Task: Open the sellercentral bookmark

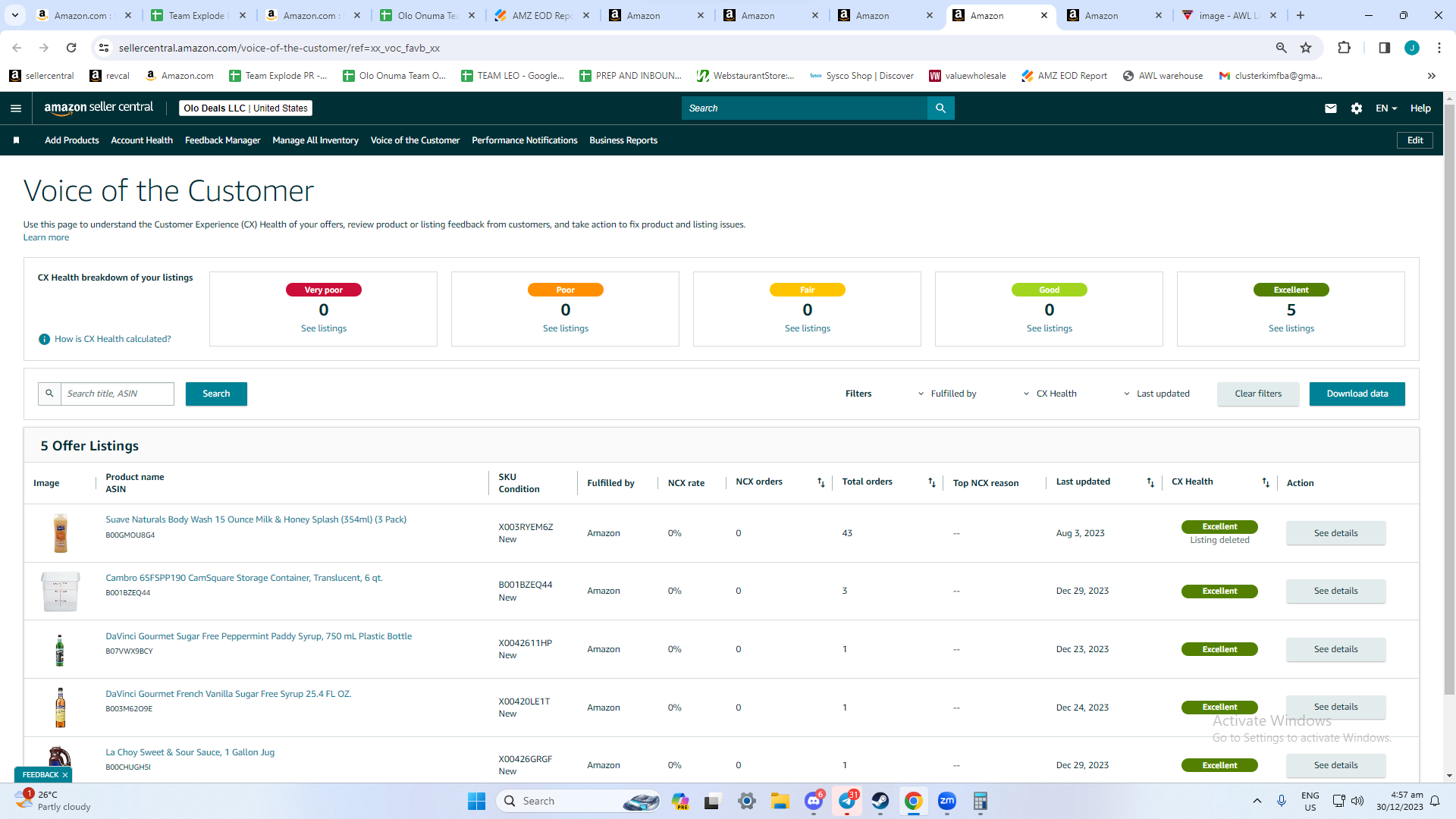Action: [42, 76]
